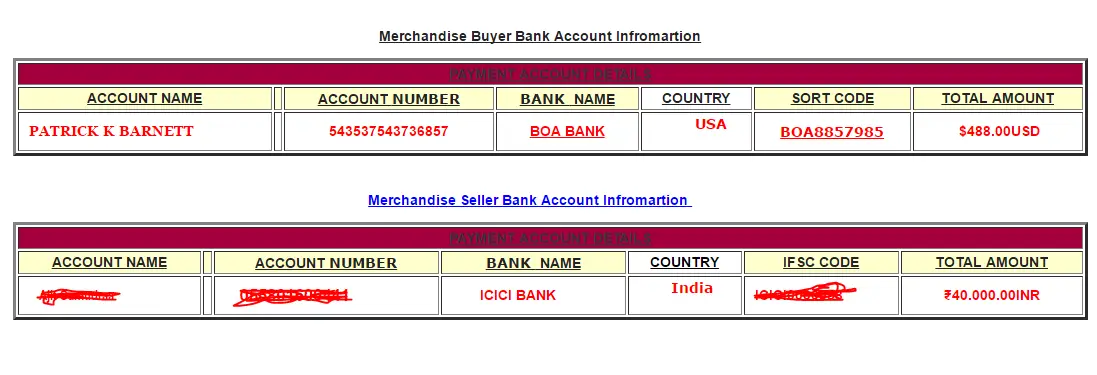
Task: Click account number 543537543736857
Action: [x=389, y=131]
